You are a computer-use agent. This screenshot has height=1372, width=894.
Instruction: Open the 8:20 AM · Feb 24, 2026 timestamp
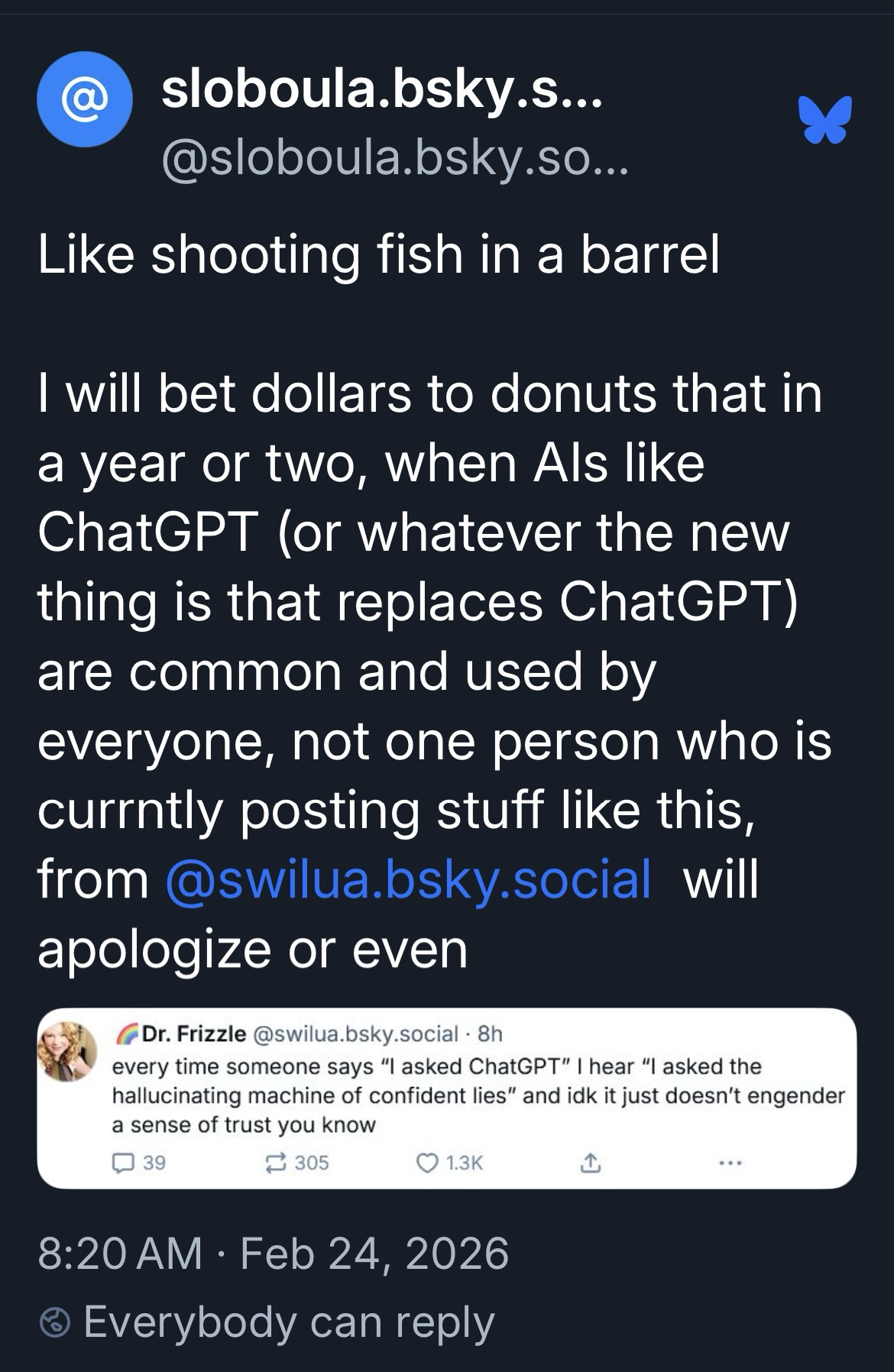tap(273, 1254)
